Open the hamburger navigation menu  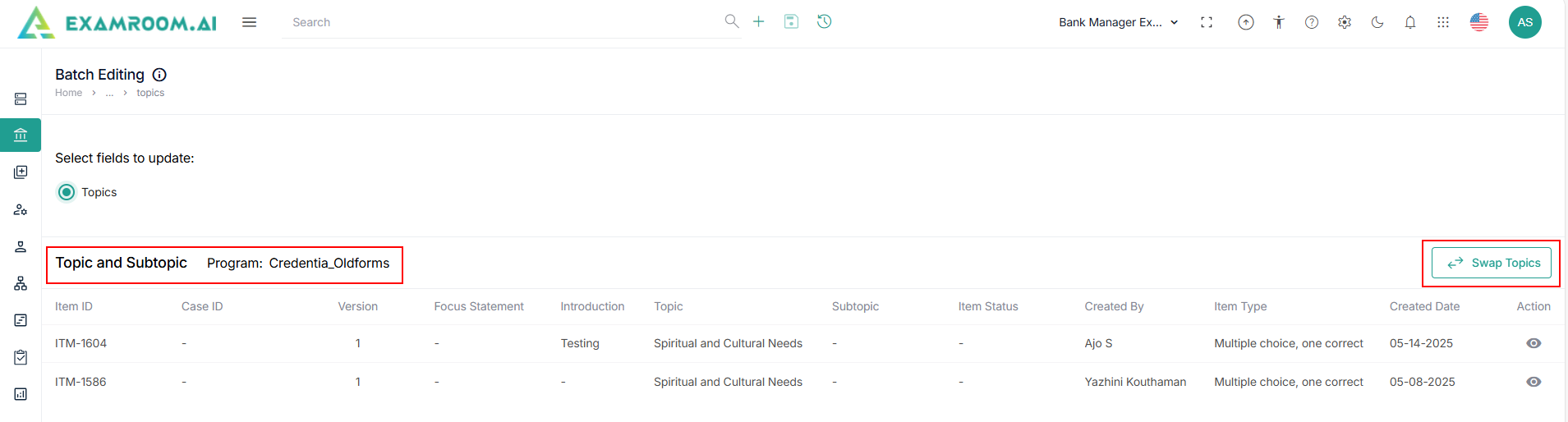point(249,22)
